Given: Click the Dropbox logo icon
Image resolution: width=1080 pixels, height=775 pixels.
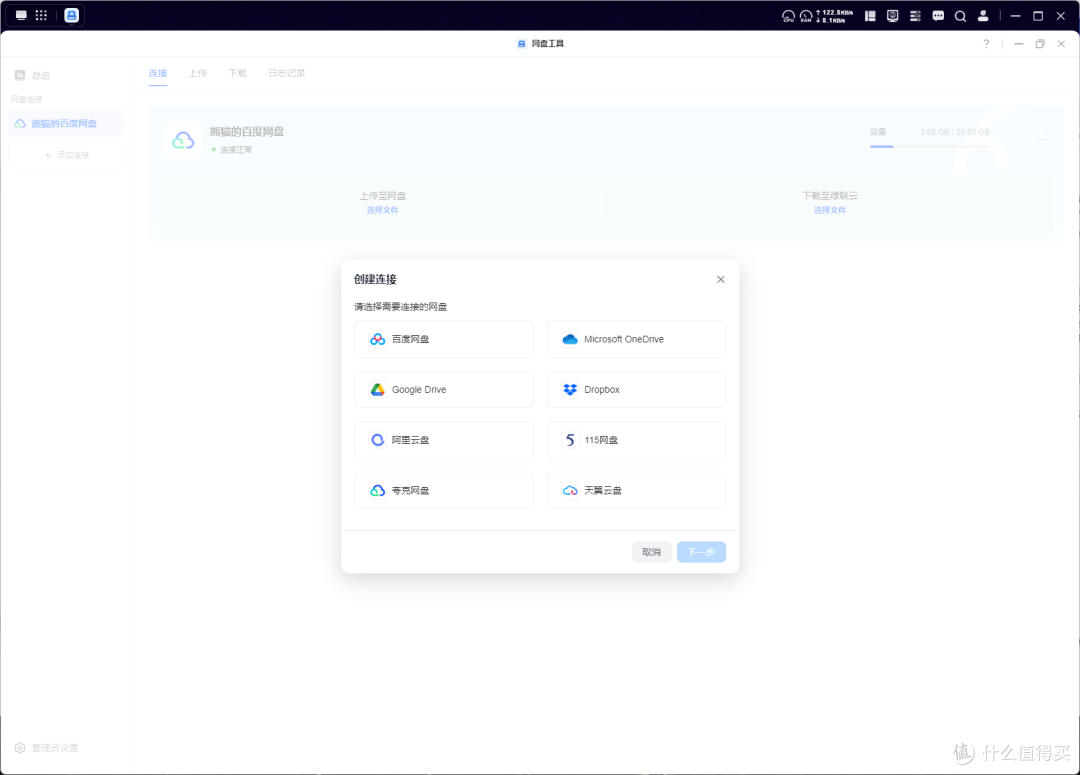Looking at the screenshot, I should click(570, 389).
